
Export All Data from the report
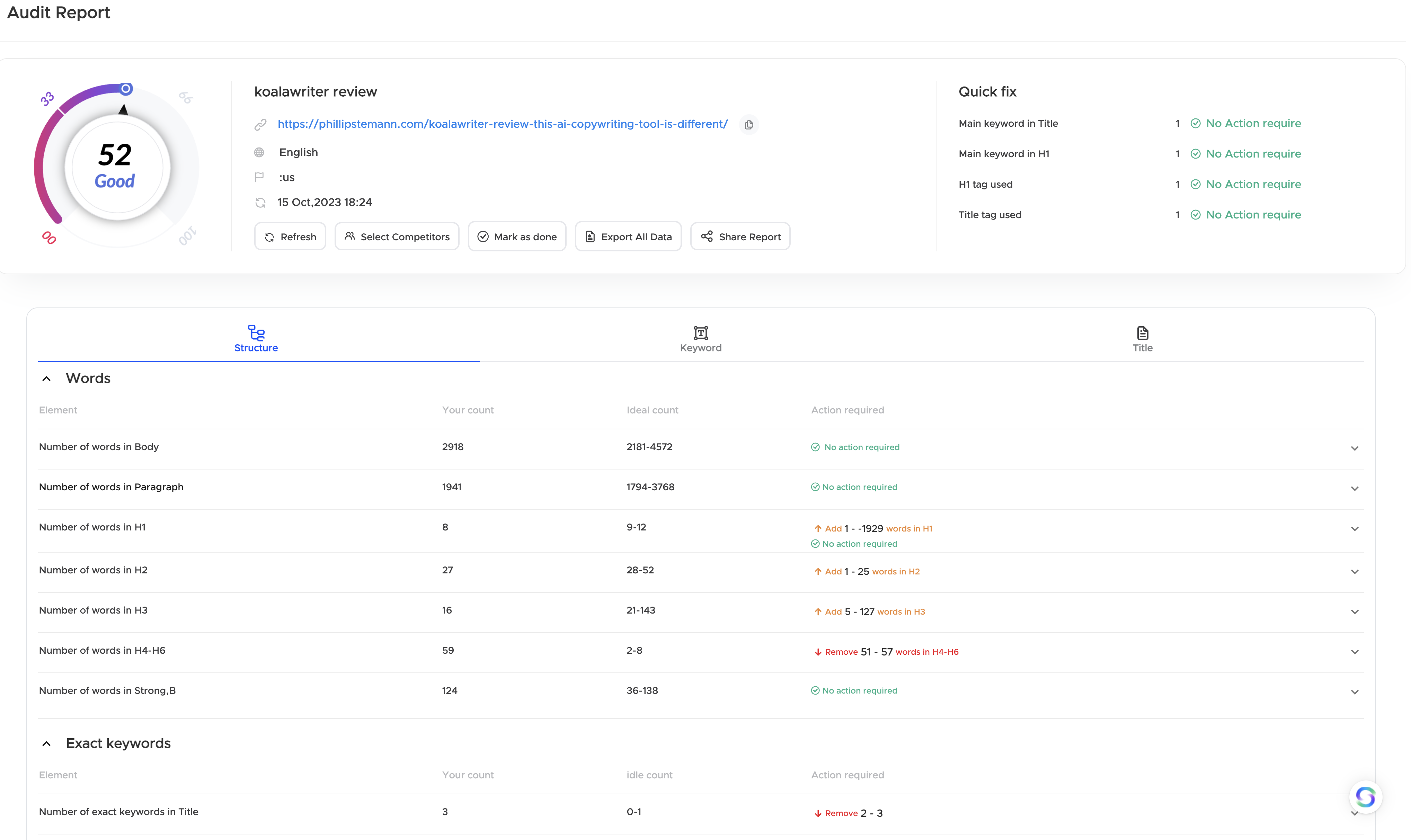(x=628, y=236)
